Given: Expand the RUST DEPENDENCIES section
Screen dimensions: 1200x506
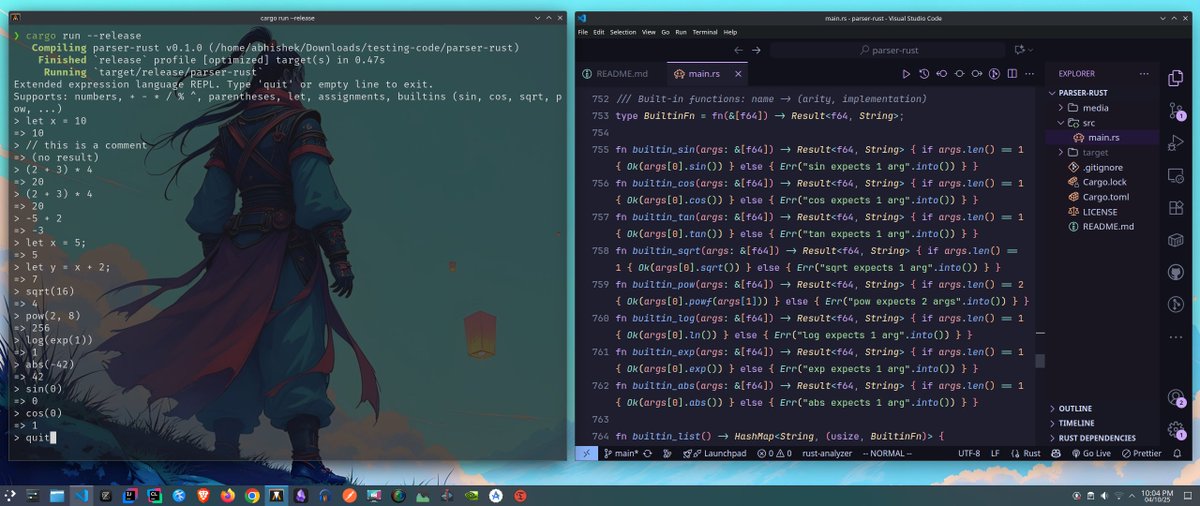Looking at the screenshot, I should (1103, 438).
